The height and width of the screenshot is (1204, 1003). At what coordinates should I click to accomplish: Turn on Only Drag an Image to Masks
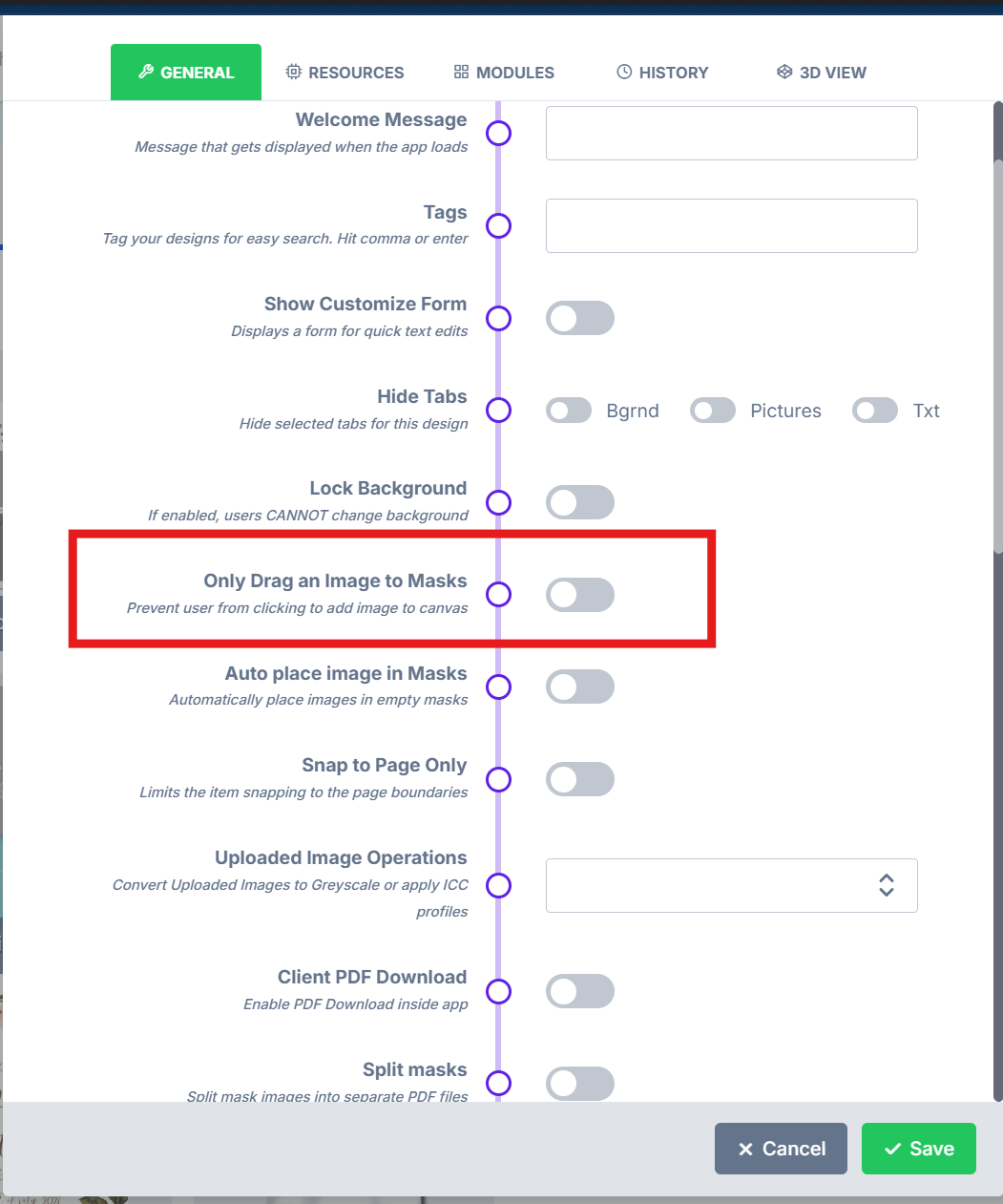(580, 595)
